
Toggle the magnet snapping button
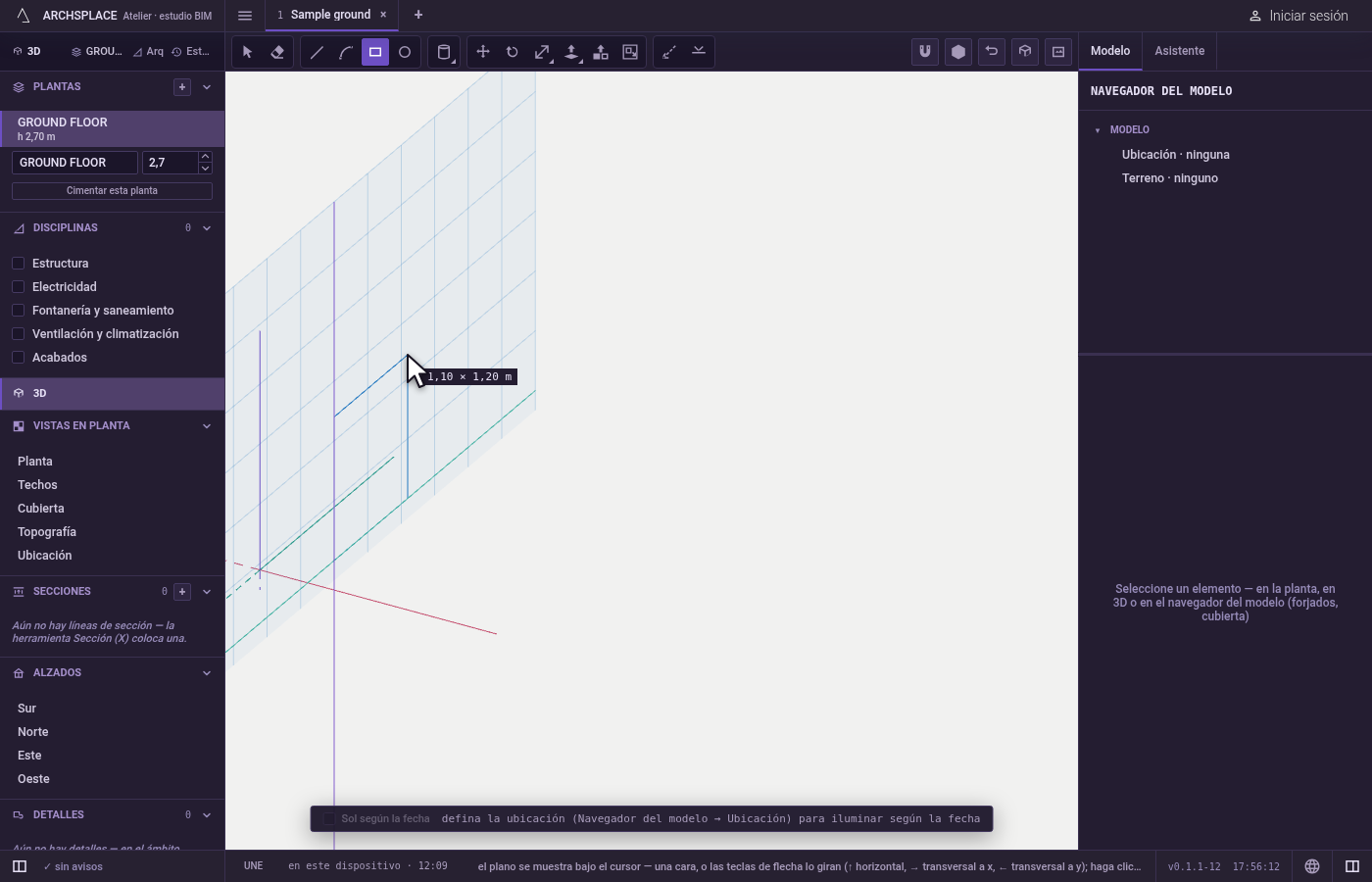click(x=925, y=52)
